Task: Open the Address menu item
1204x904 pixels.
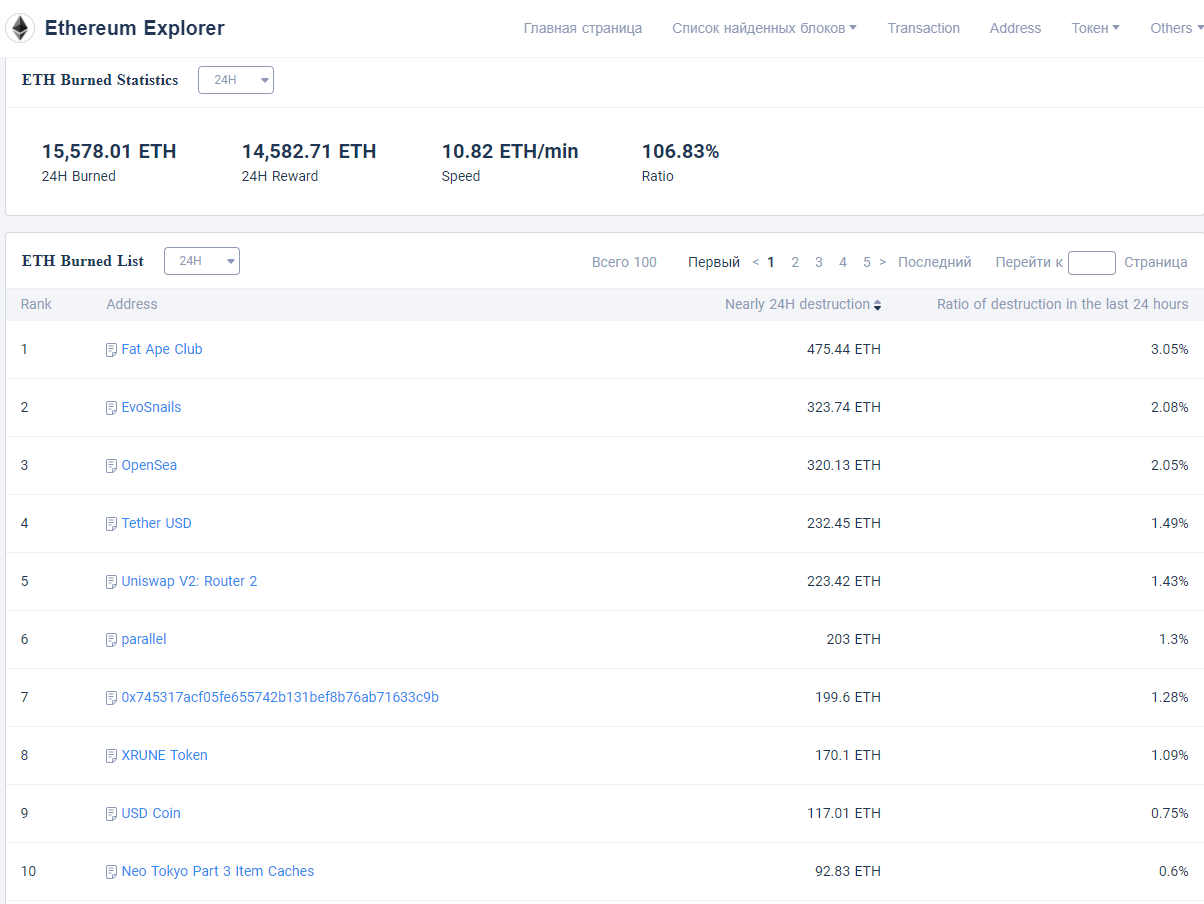Action: coord(1015,28)
